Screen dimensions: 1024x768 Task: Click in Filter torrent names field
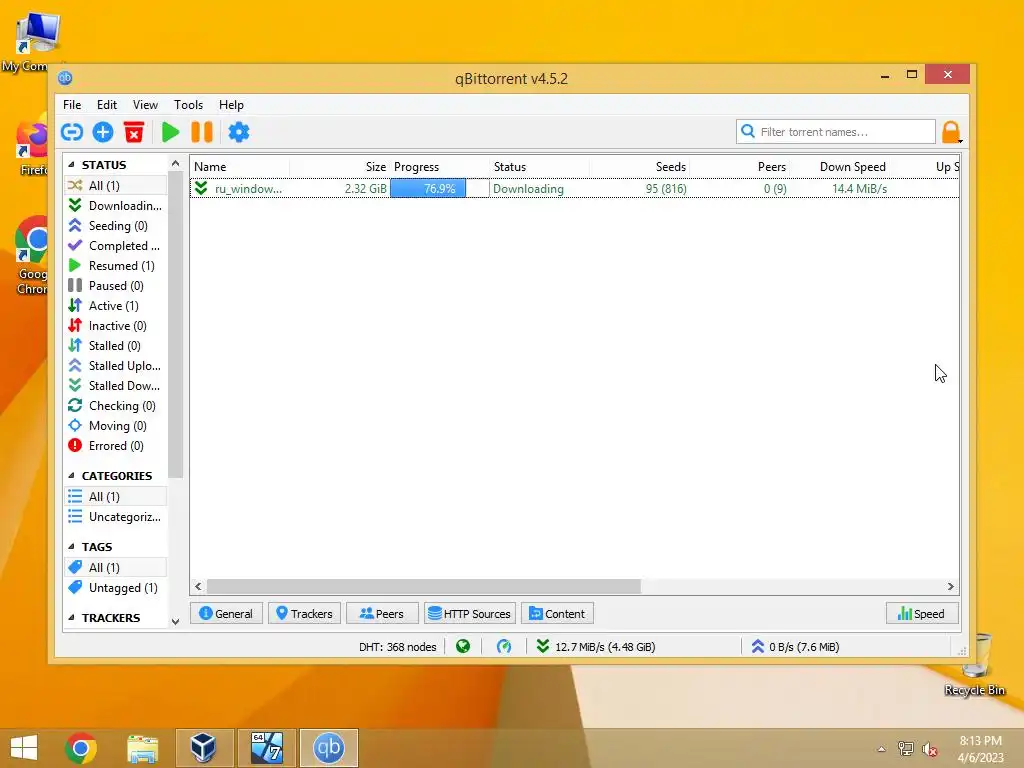(x=835, y=131)
